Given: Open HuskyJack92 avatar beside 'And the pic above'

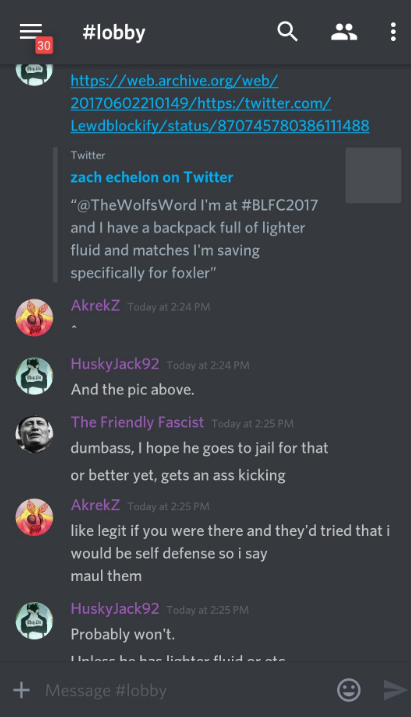Looking at the screenshot, I should 34,376.
